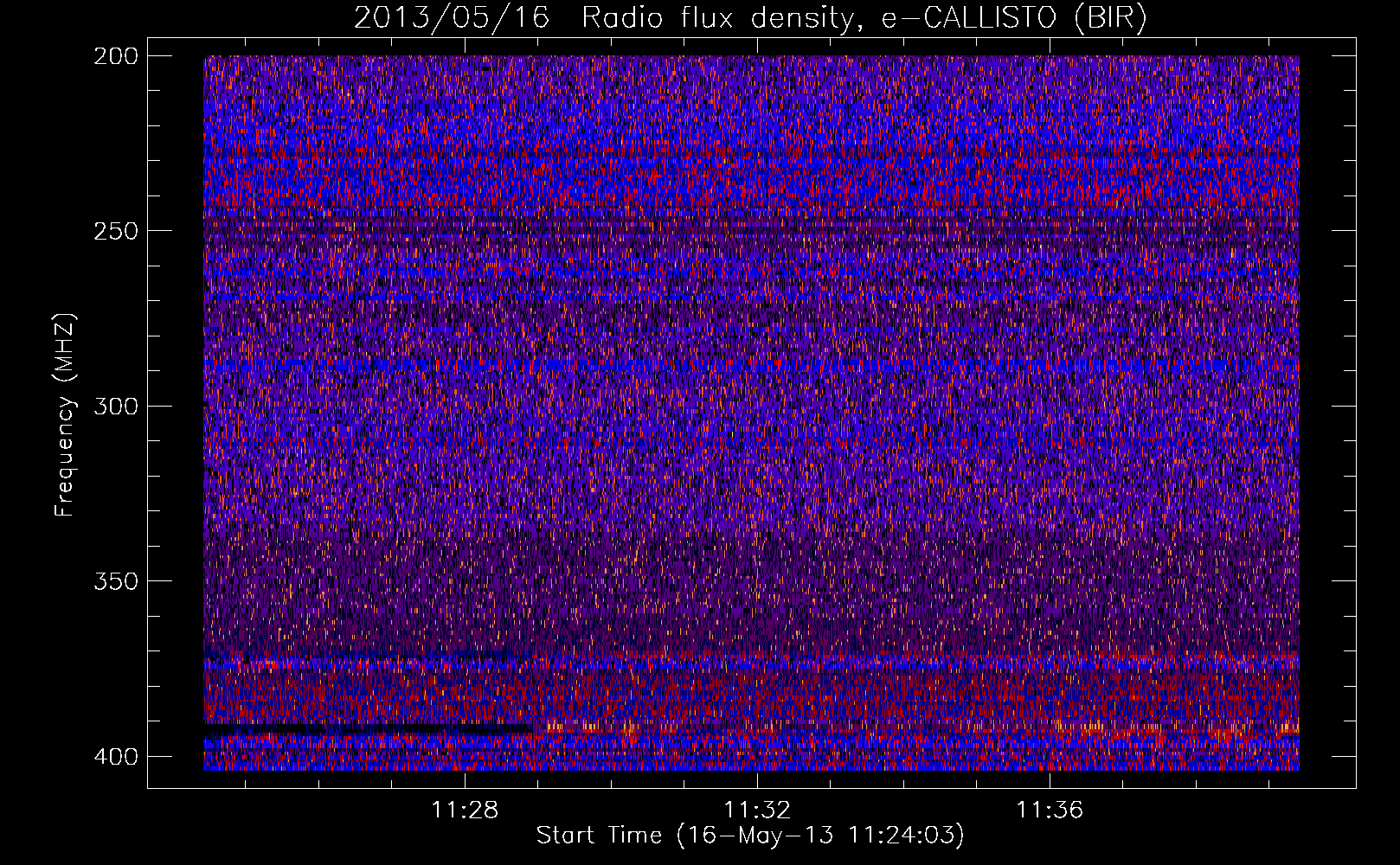Click the 250 frequency tick label
1400x865 pixels.
tap(115, 231)
